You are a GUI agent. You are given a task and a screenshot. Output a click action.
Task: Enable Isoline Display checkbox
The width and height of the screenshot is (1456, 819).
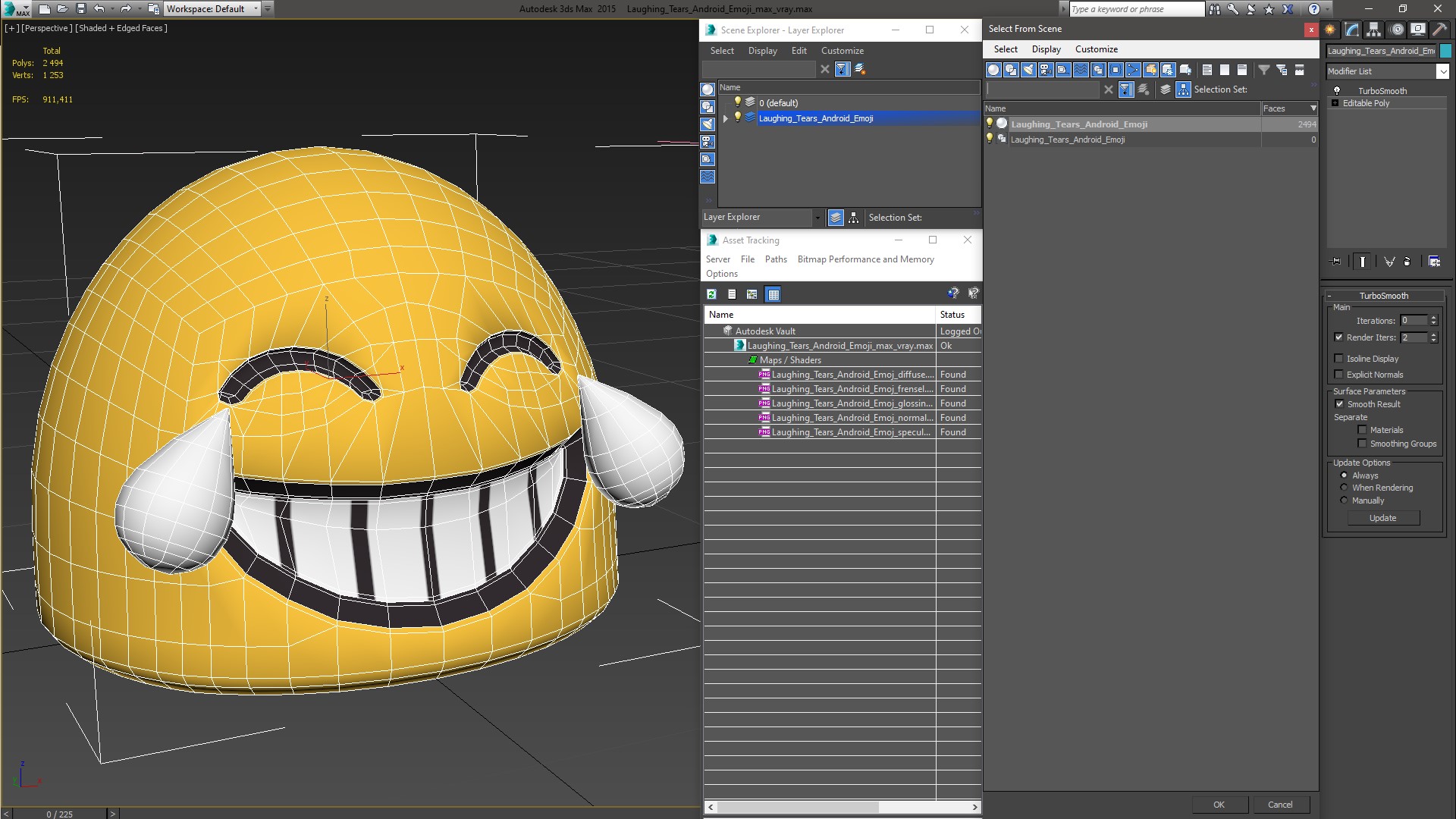click(x=1339, y=359)
